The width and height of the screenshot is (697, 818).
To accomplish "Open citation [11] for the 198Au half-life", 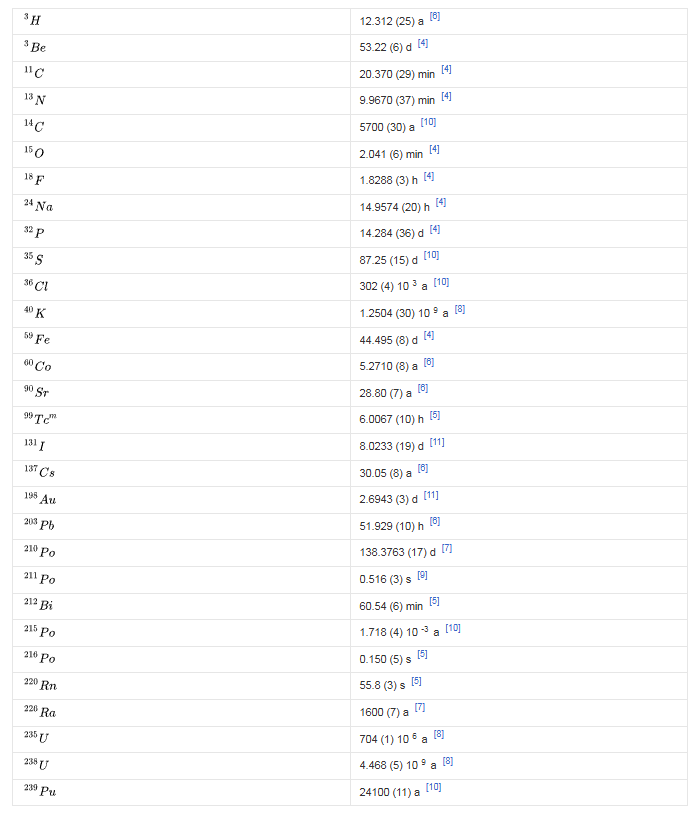I will click(x=431, y=494).
